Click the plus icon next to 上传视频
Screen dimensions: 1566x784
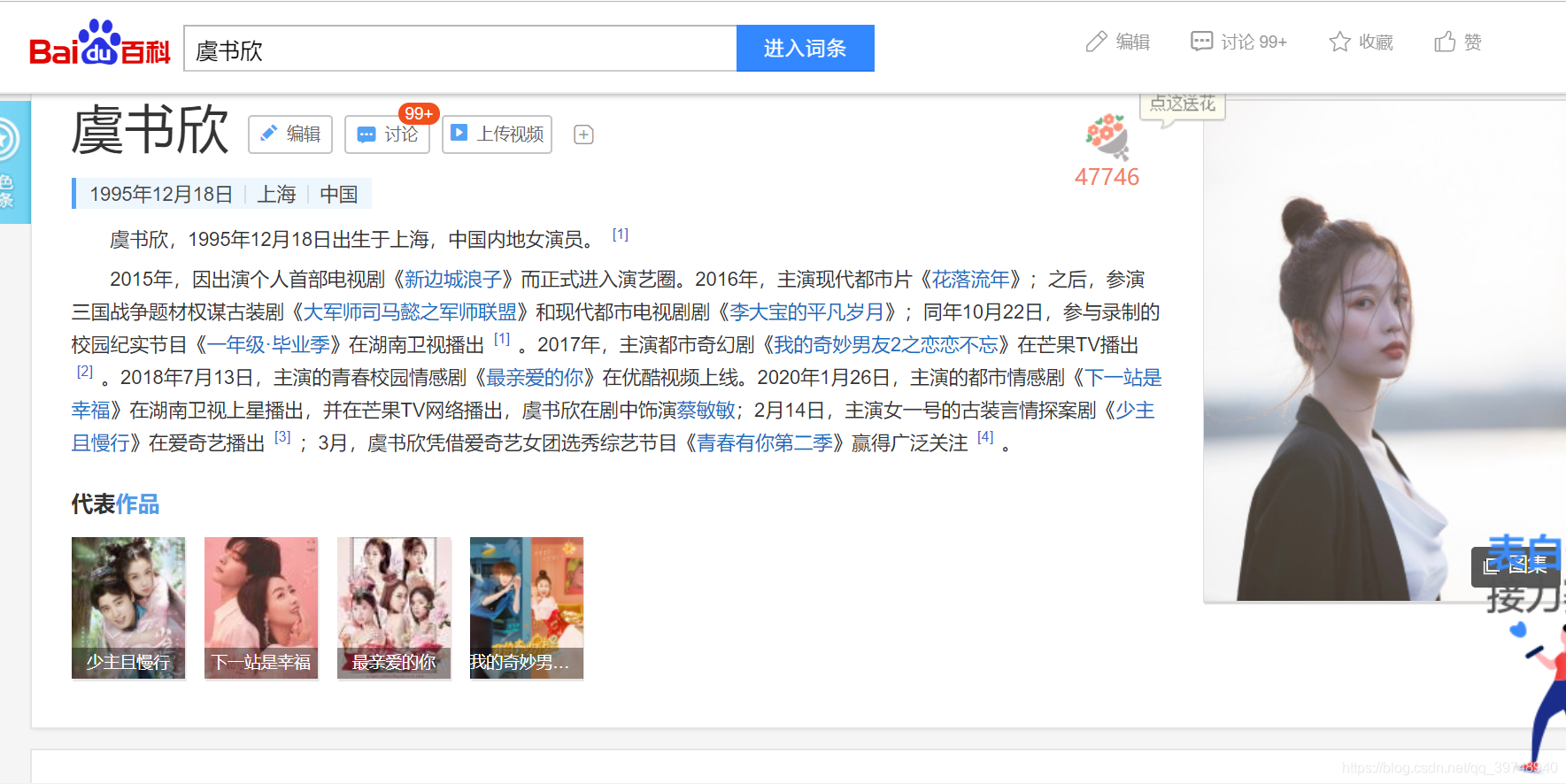pos(583,135)
